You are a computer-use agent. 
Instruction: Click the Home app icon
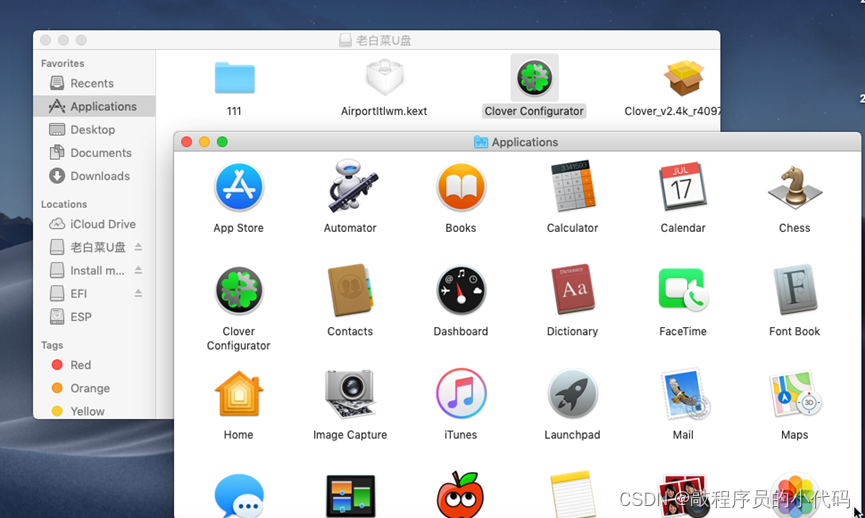[x=238, y=394]
